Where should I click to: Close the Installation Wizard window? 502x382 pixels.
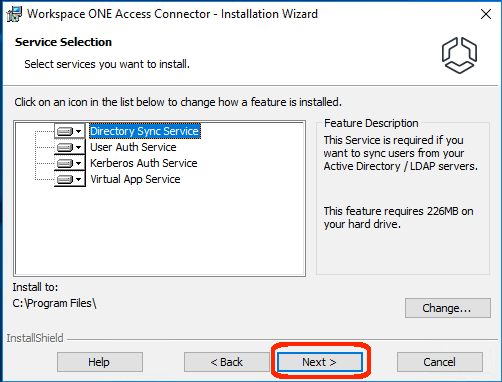tap(486, 14)
